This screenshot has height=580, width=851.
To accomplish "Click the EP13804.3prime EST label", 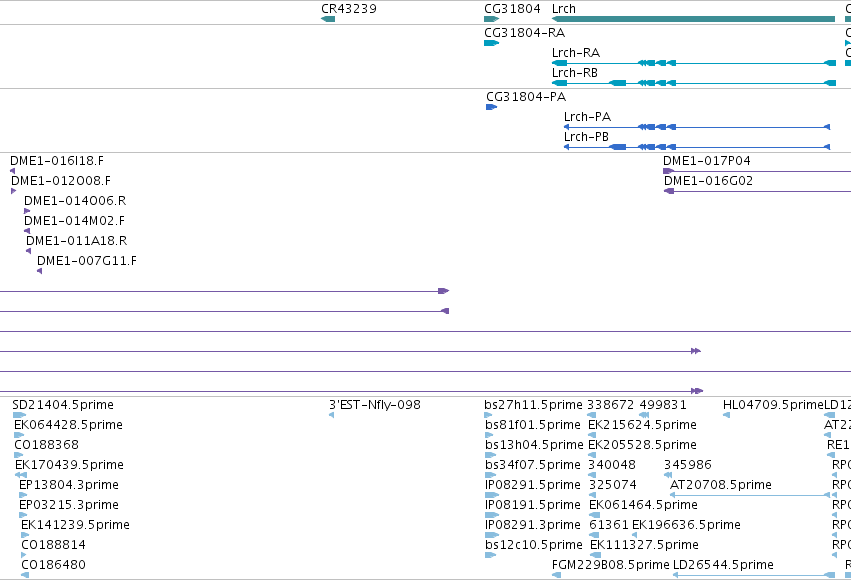I will tap(69, 485).
